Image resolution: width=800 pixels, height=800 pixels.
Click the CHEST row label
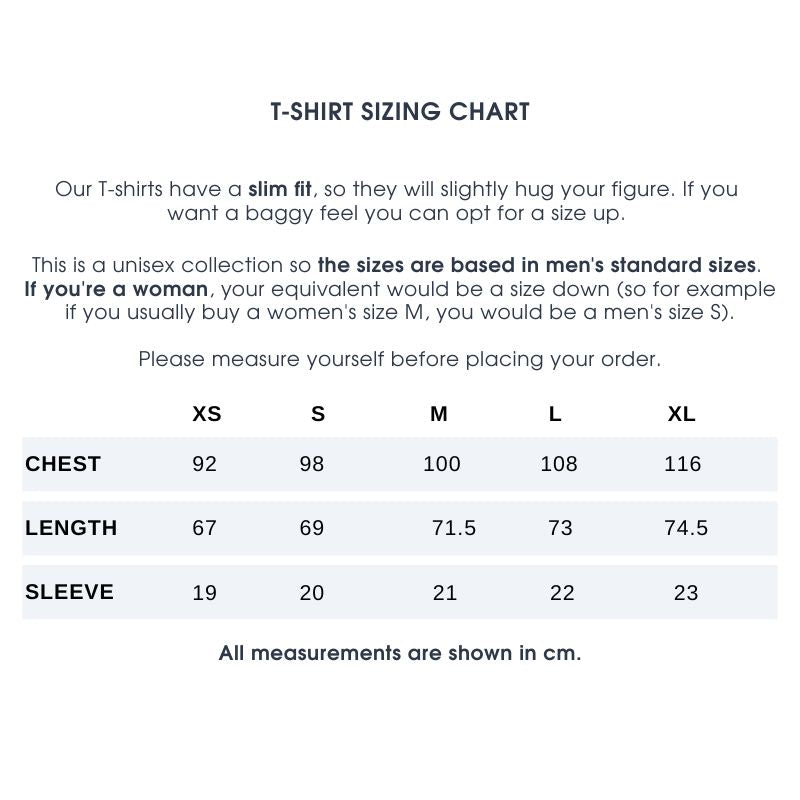(x=63, y=464)
